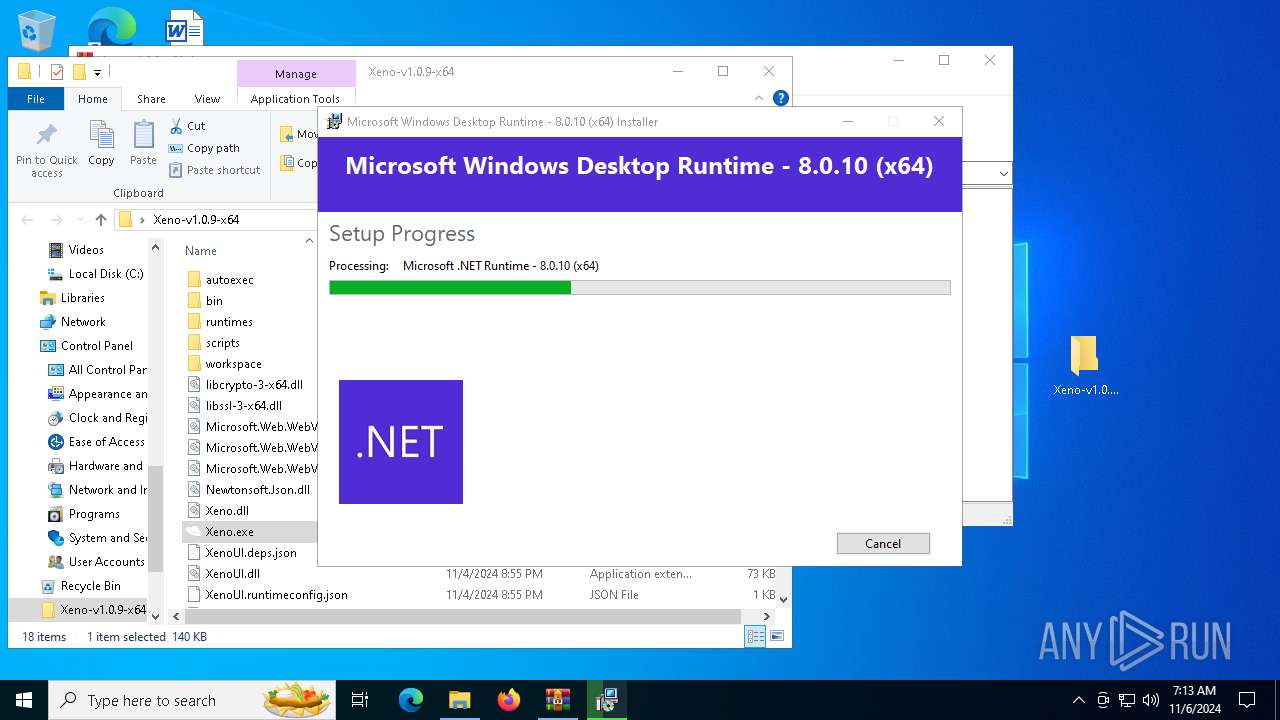Click Cut in Clipboard group
Viewport: 1280px width, 720px height.
click(187, 126)
